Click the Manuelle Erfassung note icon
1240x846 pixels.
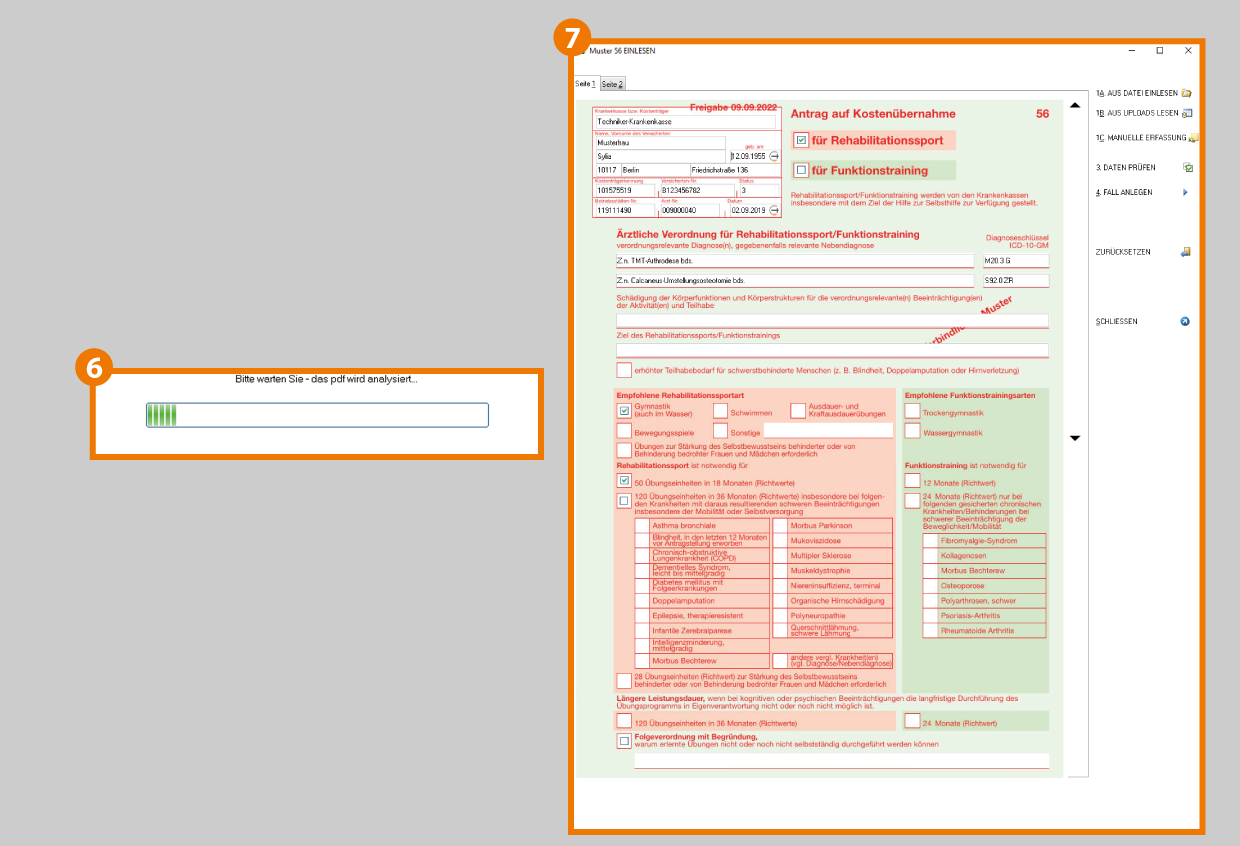1193,138
